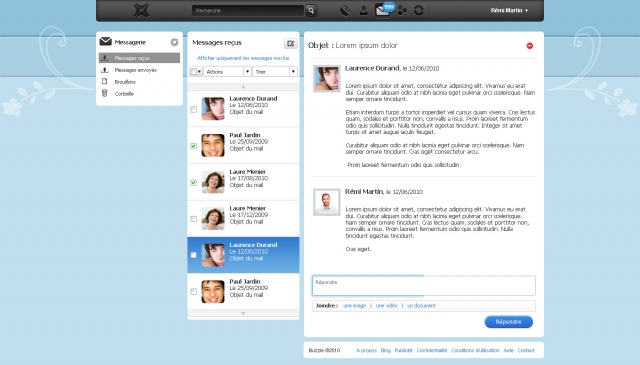Image resolution: width=640 pixels, height=365 pixels.
Task: Open the Trier sort dropdown
Action: coord(275,71)
